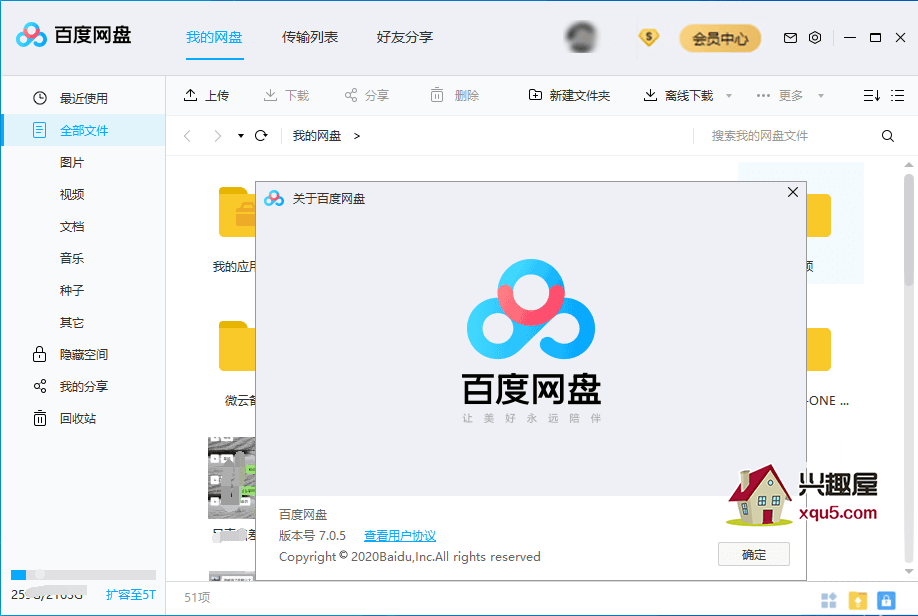Click the 分享 share button
This screenshot has width=918, height=616.
[x=366, y=95]
